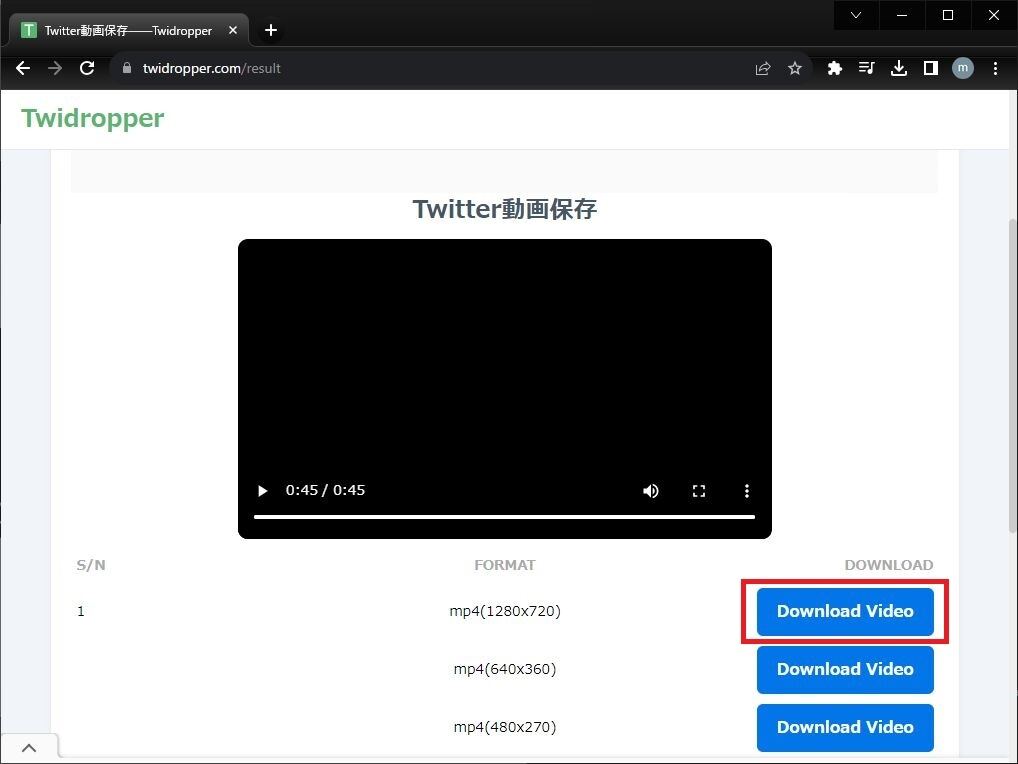Open the browser extensions puzzle icon
Viewport: 1018px width, 764px height.
tap(834, 68)
